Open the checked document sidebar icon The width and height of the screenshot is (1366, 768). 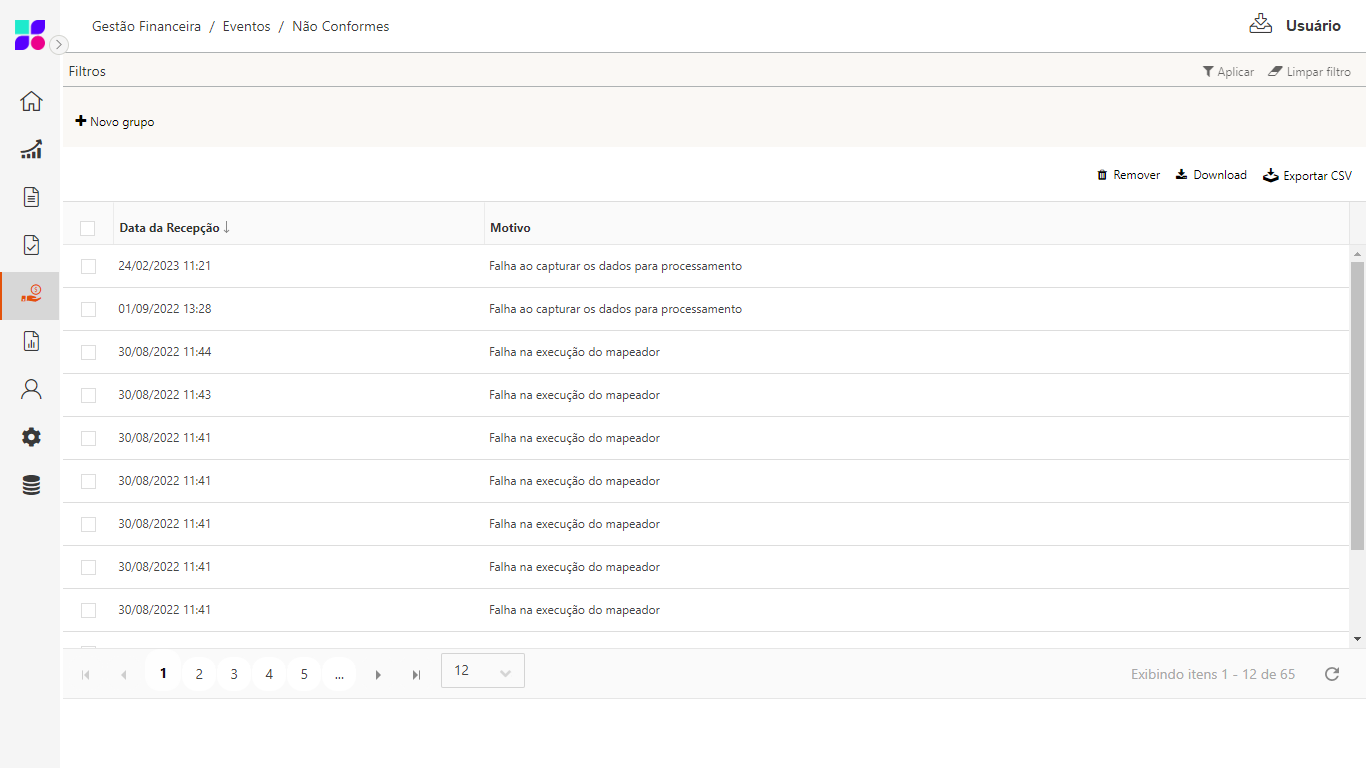pyautogui.click(x=31, y=245)
